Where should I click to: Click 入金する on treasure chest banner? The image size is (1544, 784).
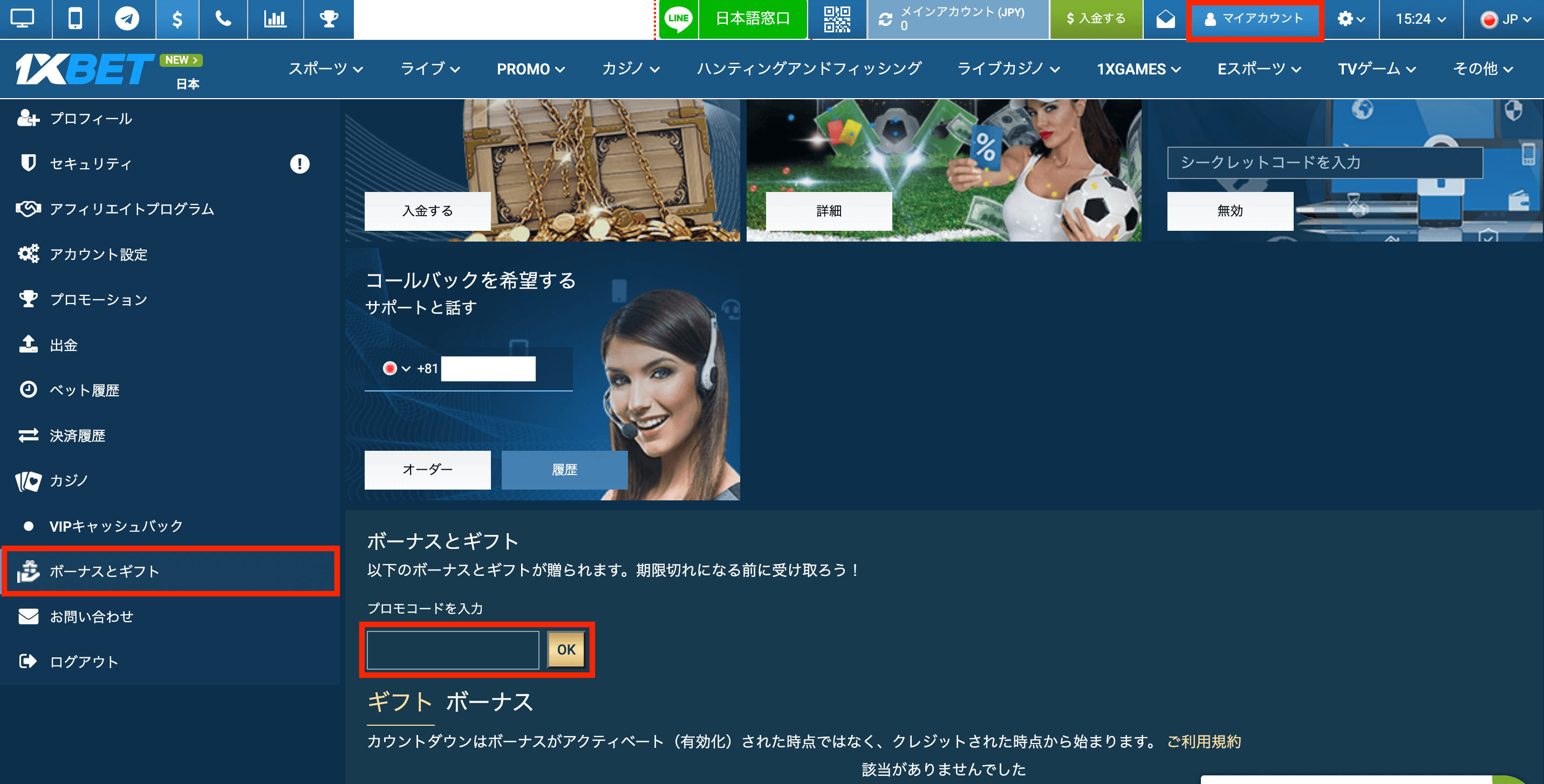tap(427, 211)
